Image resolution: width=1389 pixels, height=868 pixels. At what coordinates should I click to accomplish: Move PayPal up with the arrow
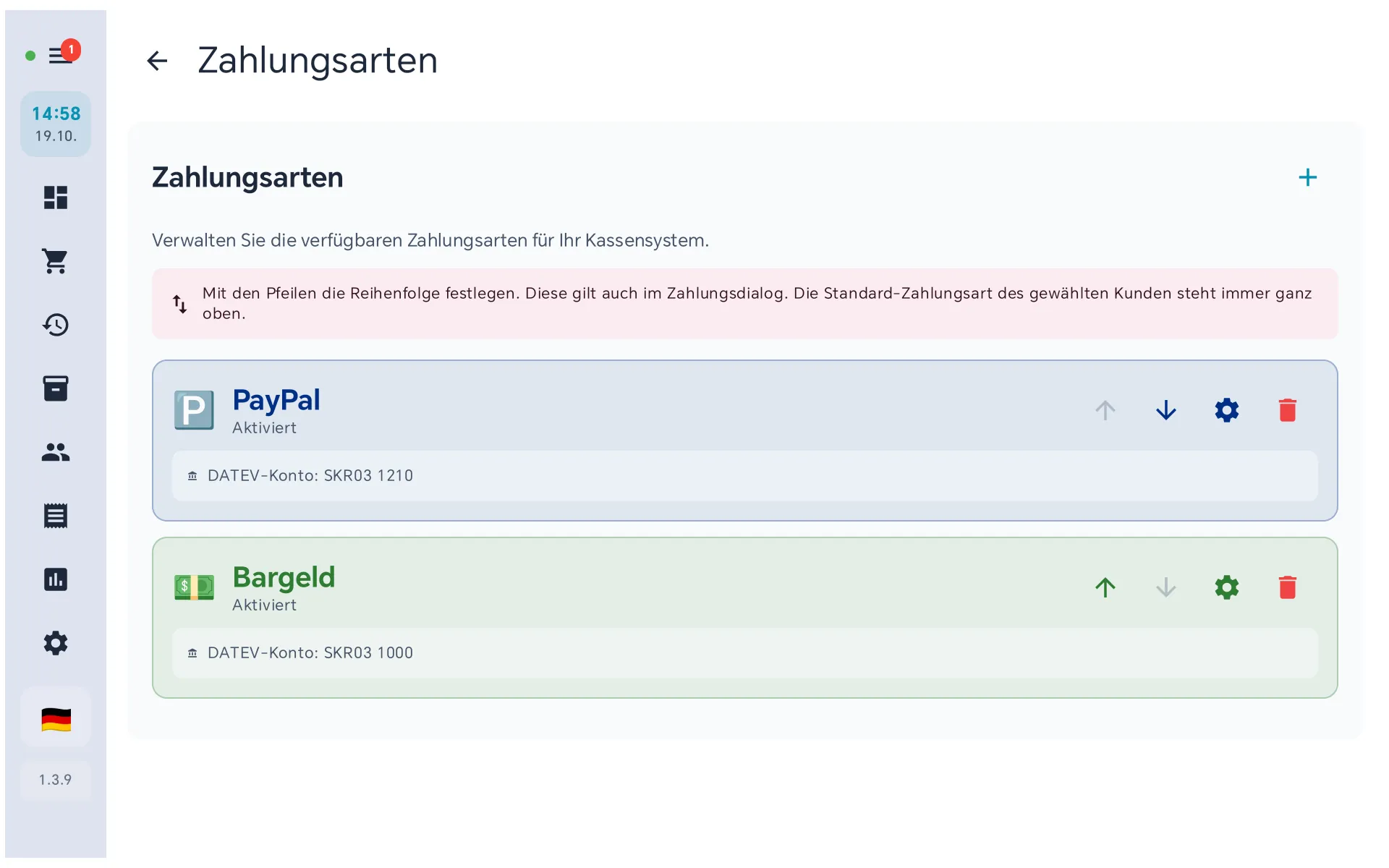coord(1105,410)
